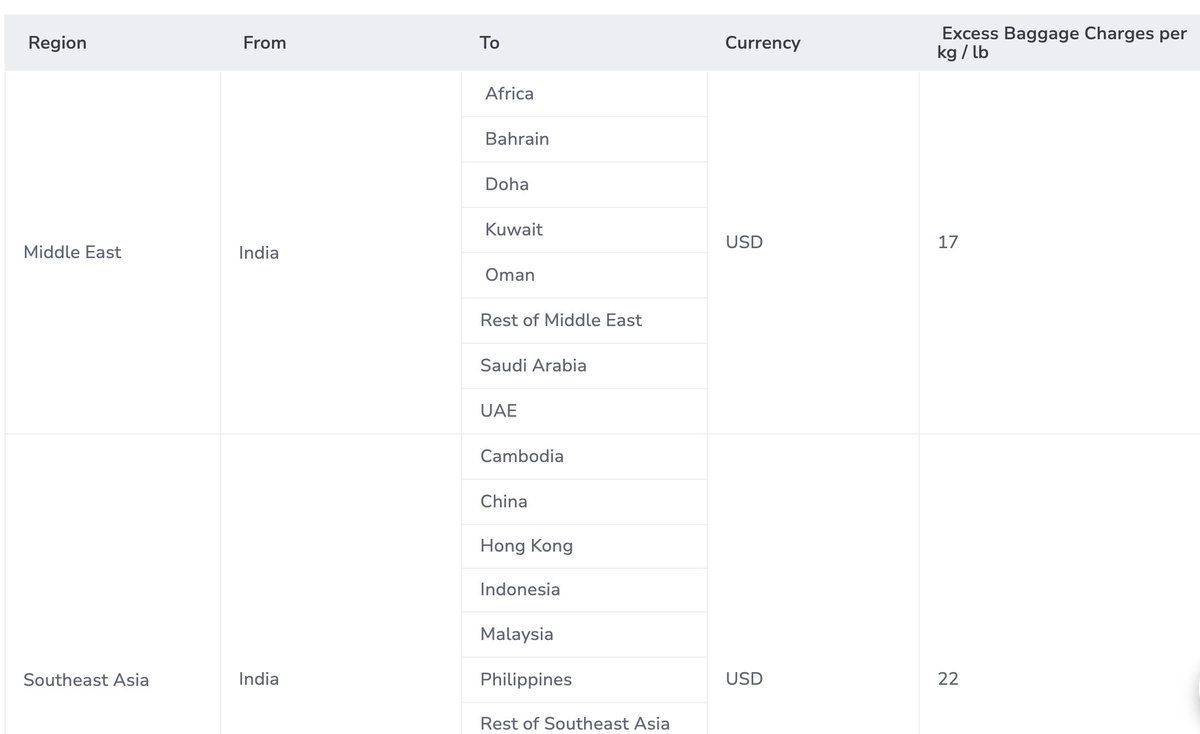Click the Southeast Asia region cell
The image size is (1200, 734).
(x=112, y=584)
